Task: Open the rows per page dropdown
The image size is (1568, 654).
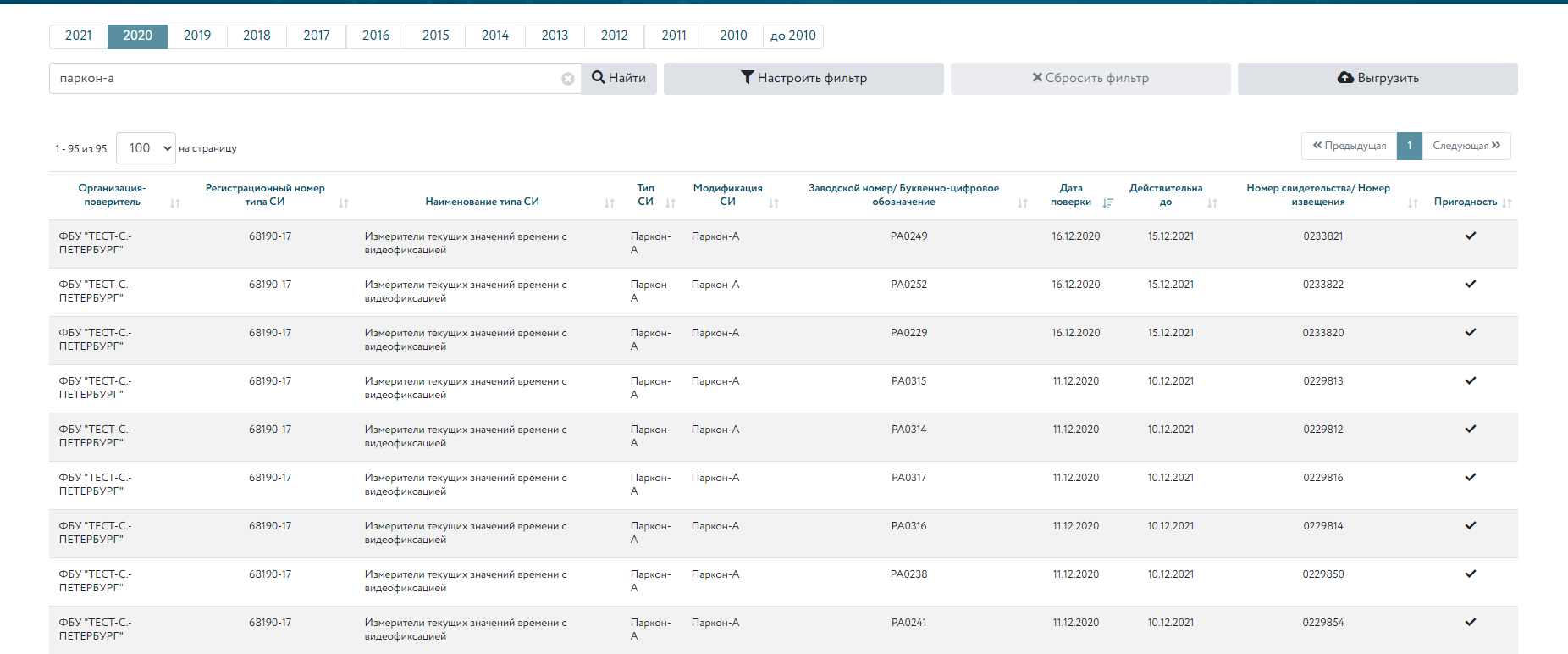Action: pyautogui.click(x=146, y=148)
